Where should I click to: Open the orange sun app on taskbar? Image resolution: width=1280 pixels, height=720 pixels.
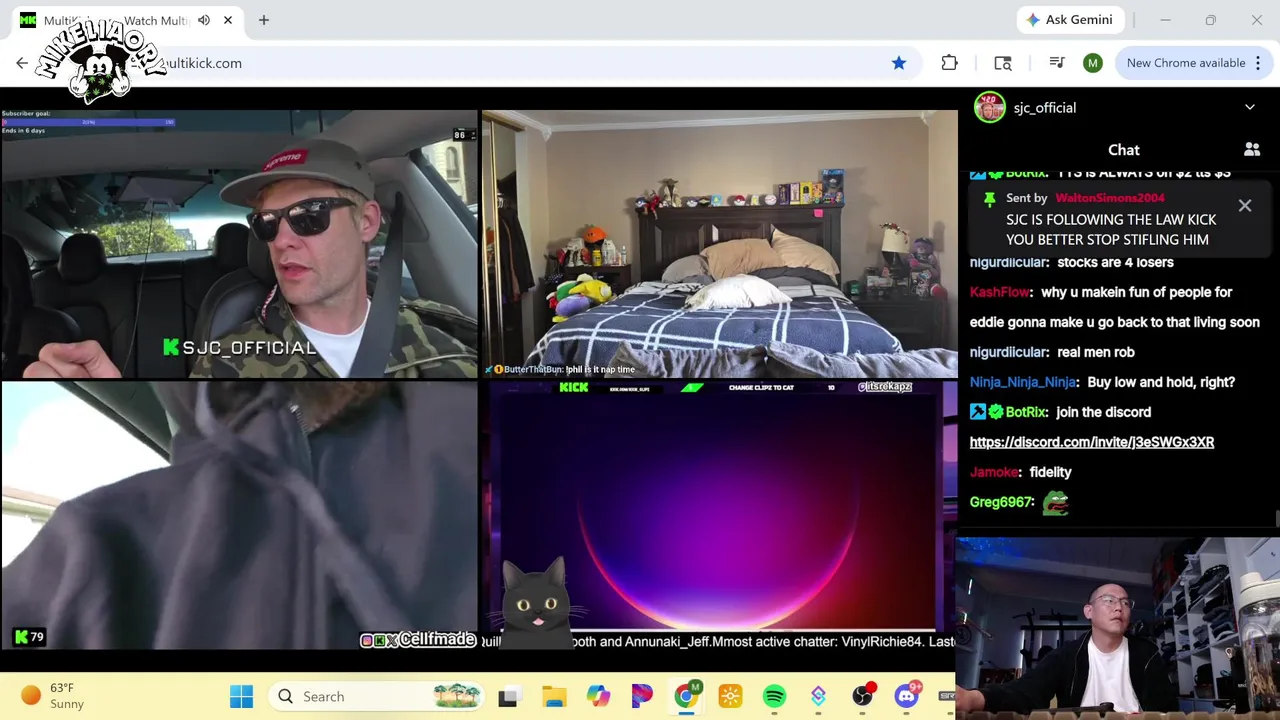pos(730,696)
